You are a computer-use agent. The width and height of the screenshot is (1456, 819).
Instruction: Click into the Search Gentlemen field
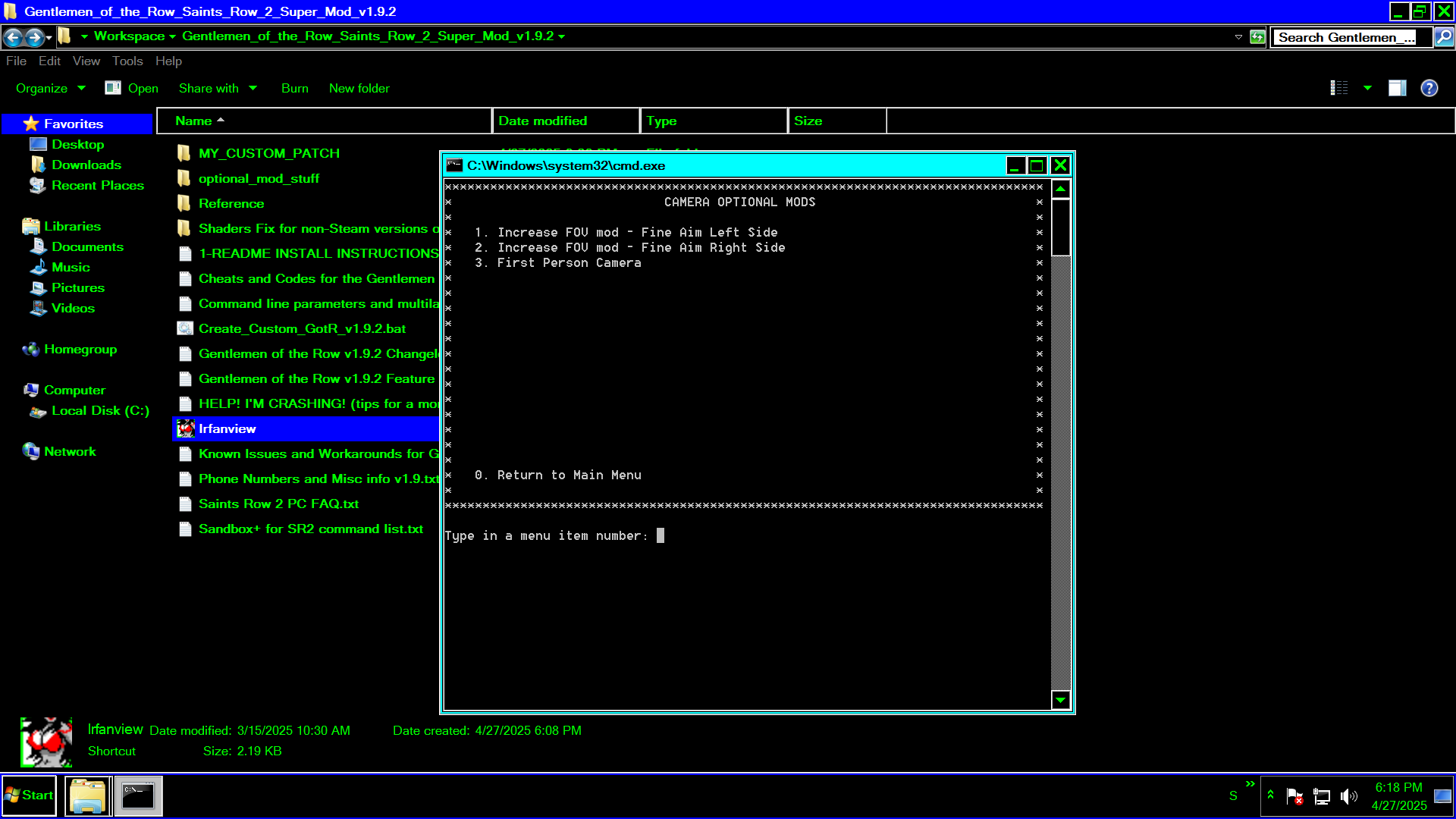tap(1352, 37)
